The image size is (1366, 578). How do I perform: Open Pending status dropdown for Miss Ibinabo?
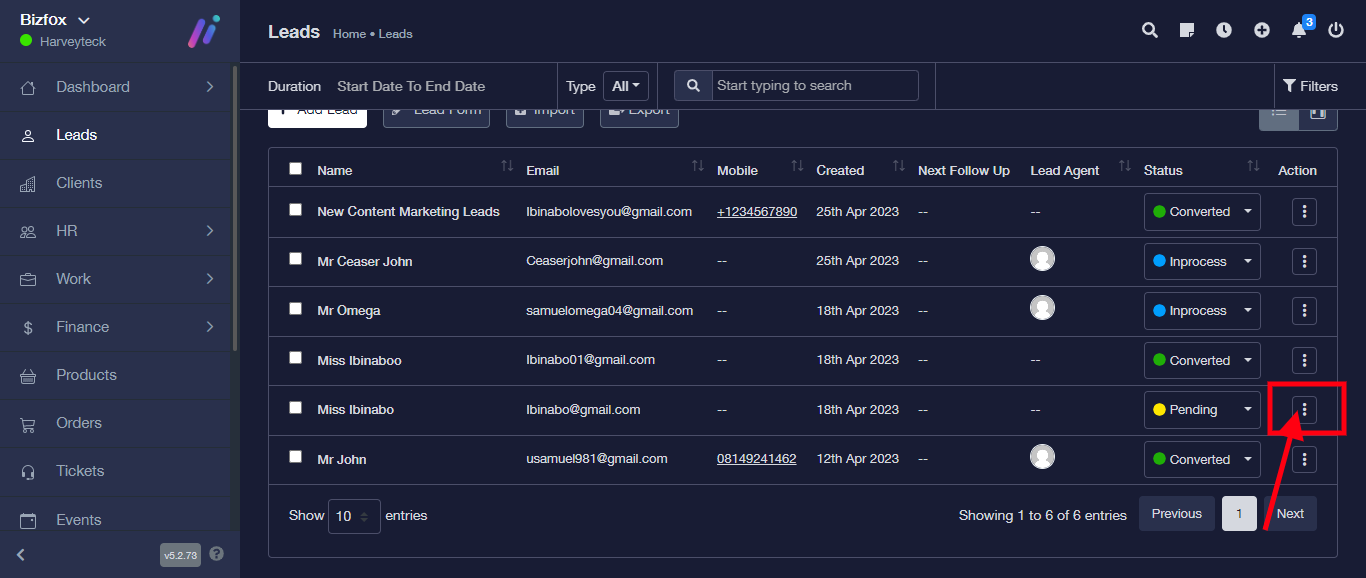coord(1201,410)
